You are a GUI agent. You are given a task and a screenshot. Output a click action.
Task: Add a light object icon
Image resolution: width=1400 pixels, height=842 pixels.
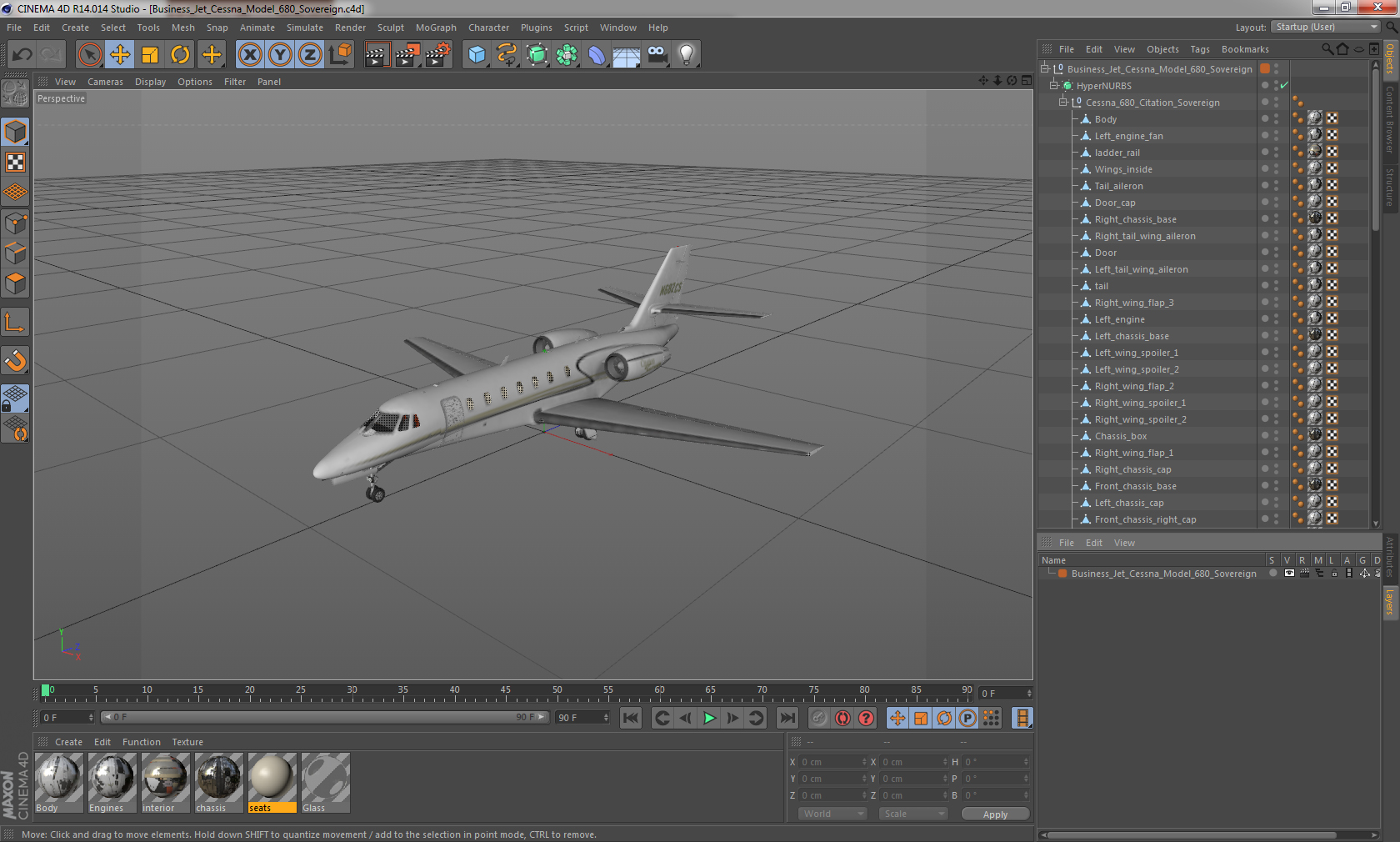click(x=687, y=55)
